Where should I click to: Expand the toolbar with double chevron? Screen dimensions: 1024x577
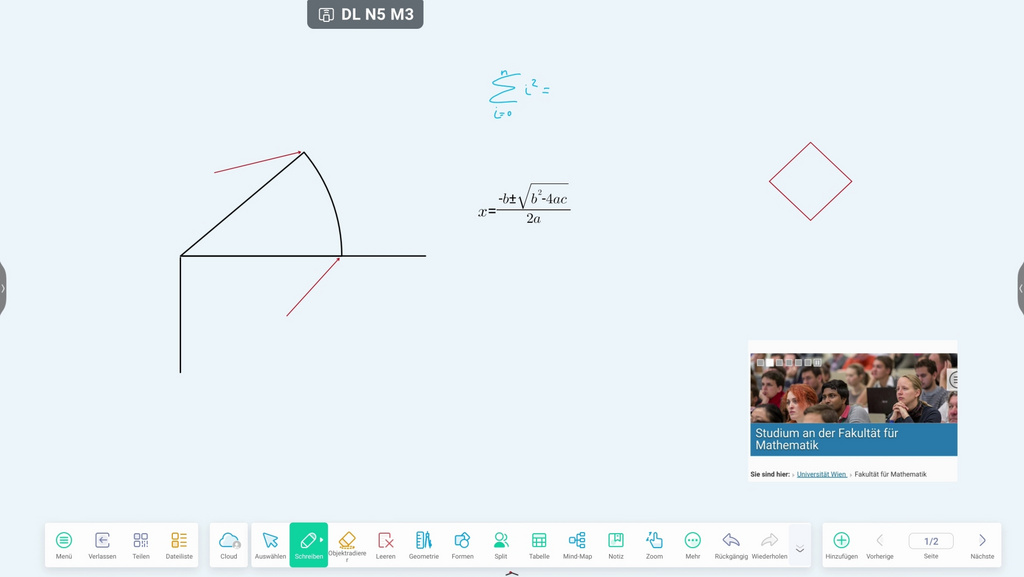[x=800, y=549]
